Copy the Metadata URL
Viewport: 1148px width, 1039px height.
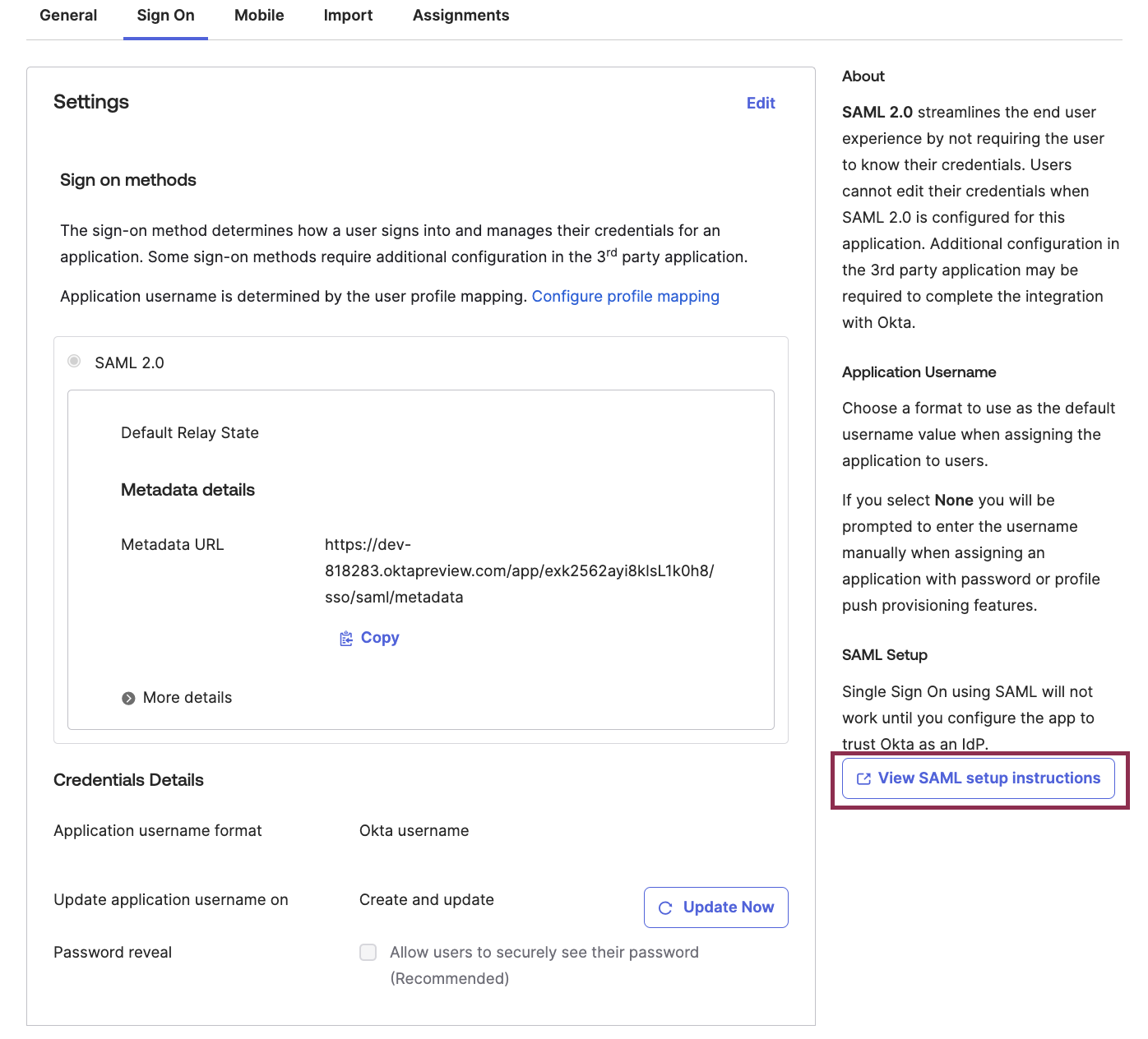pyautogui.click(x=379, y=637)
